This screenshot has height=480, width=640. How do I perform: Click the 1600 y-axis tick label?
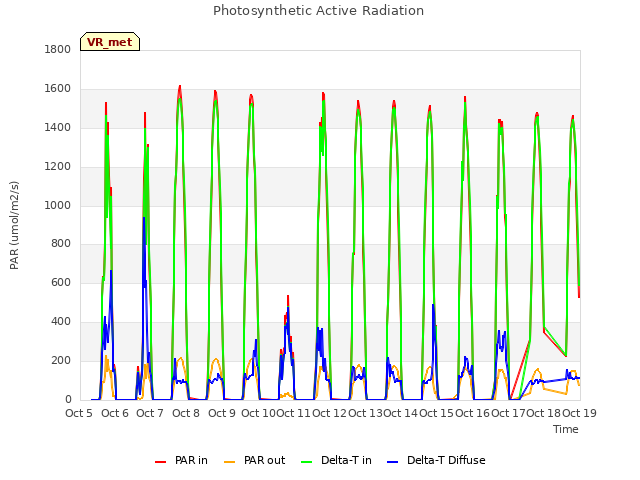point(58,89)
